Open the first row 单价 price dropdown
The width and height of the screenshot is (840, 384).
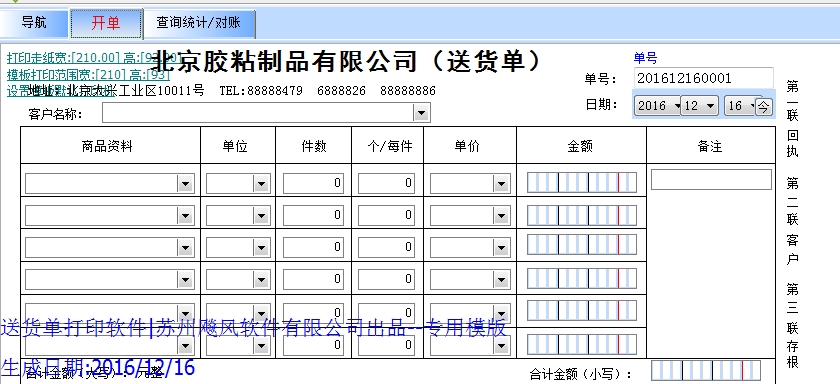point(501,184)
